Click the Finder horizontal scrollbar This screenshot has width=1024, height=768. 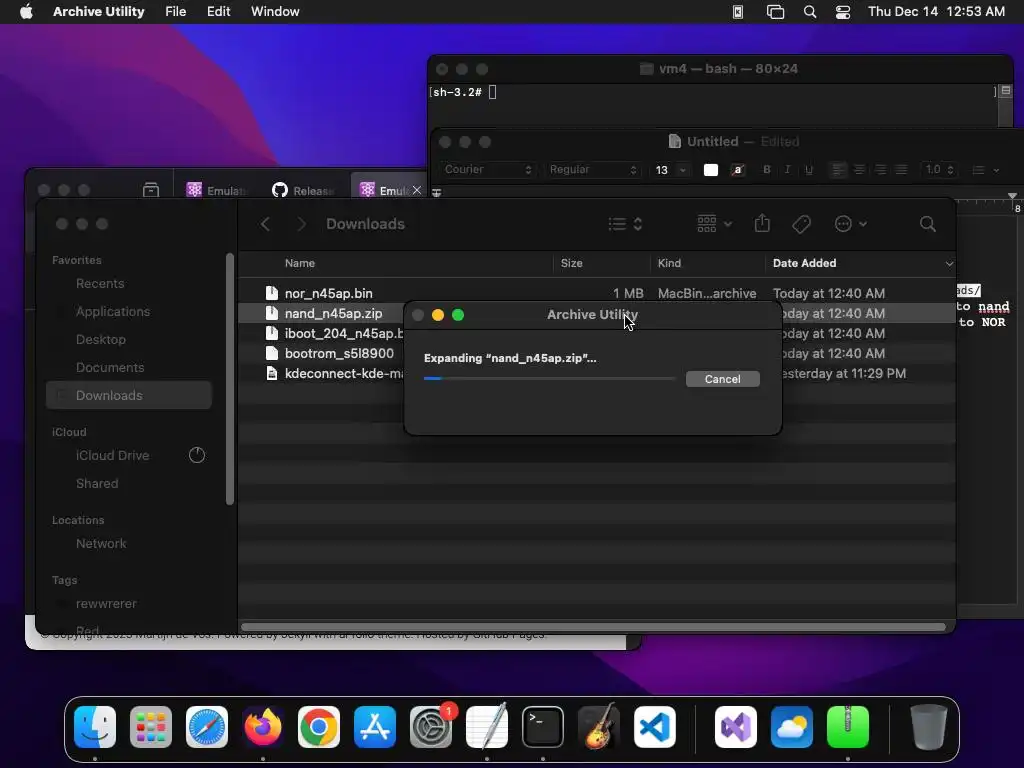(593, 627)
